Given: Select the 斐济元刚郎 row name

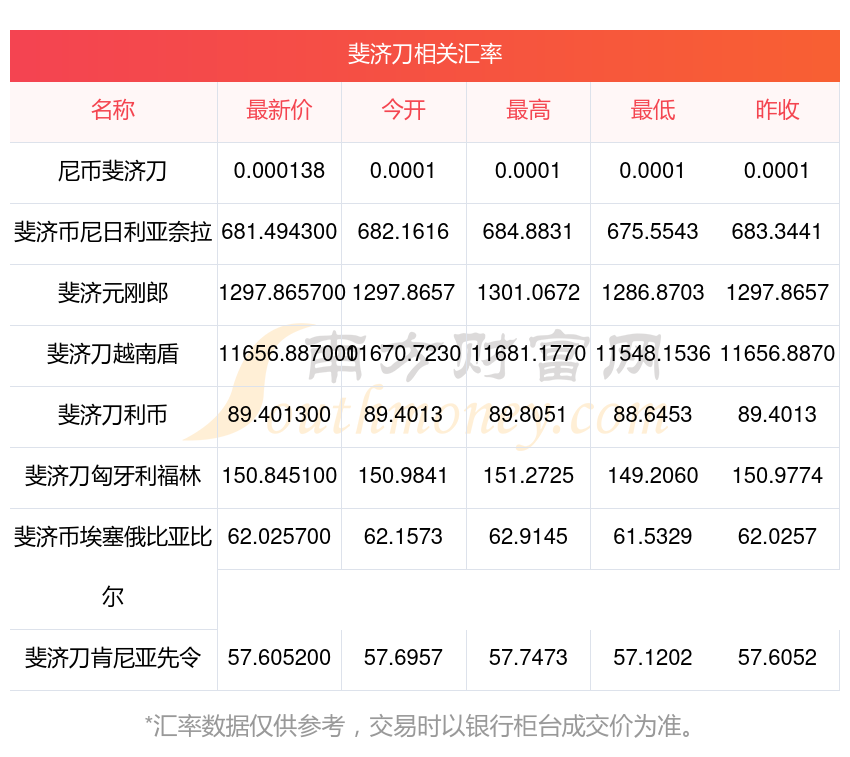Looking at the screenshot, I should [x=113, y=293].
